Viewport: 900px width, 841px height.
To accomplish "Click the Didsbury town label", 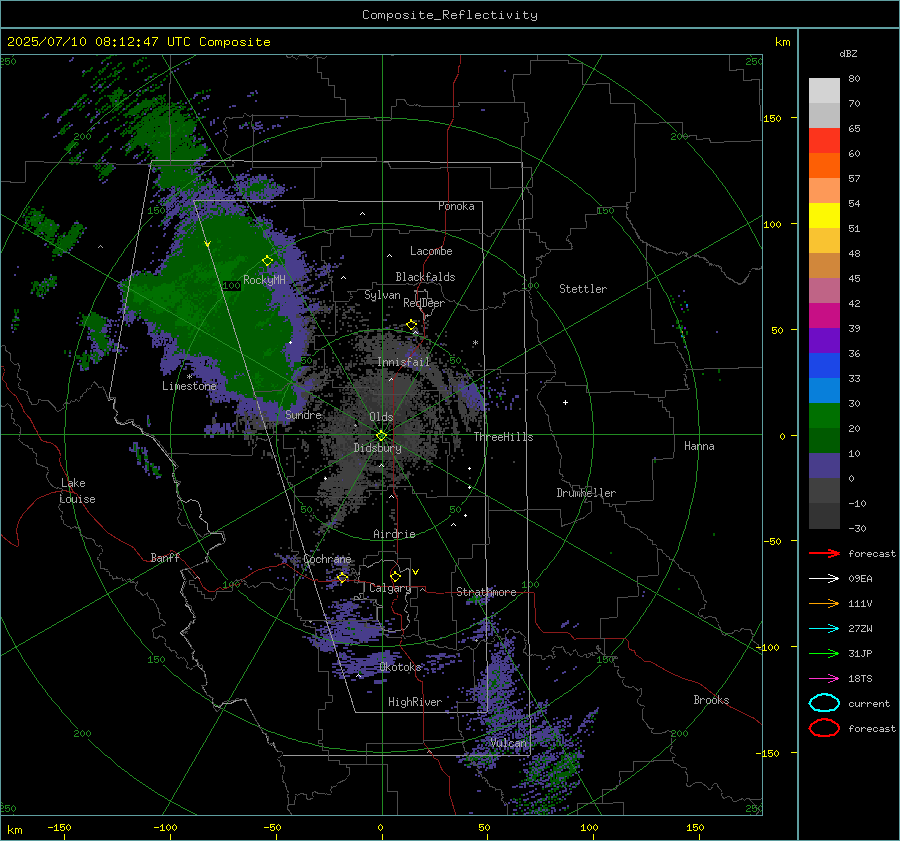I will click(377, 448).
